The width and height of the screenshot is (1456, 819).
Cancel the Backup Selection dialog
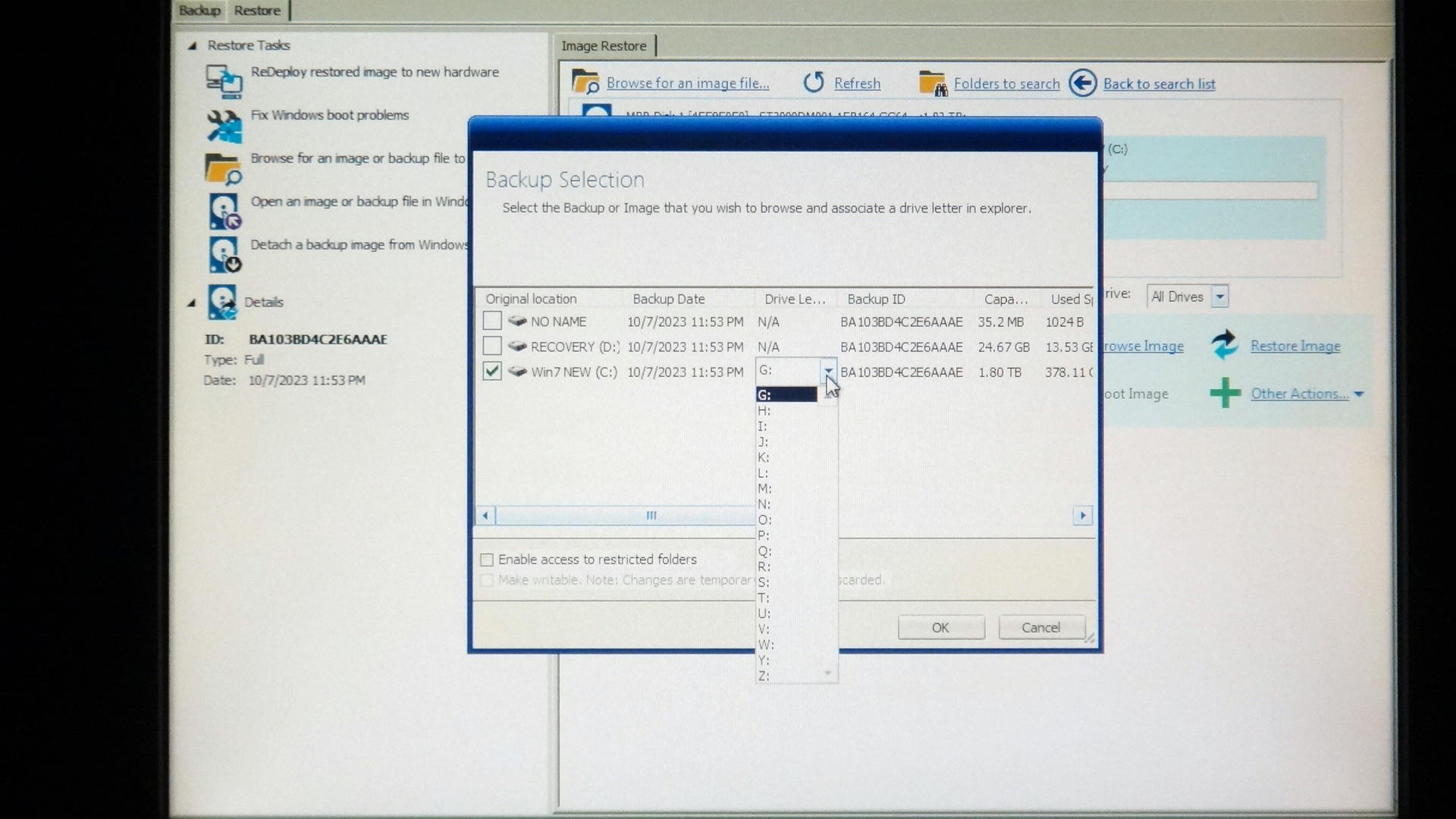(x=1041, y=627)
